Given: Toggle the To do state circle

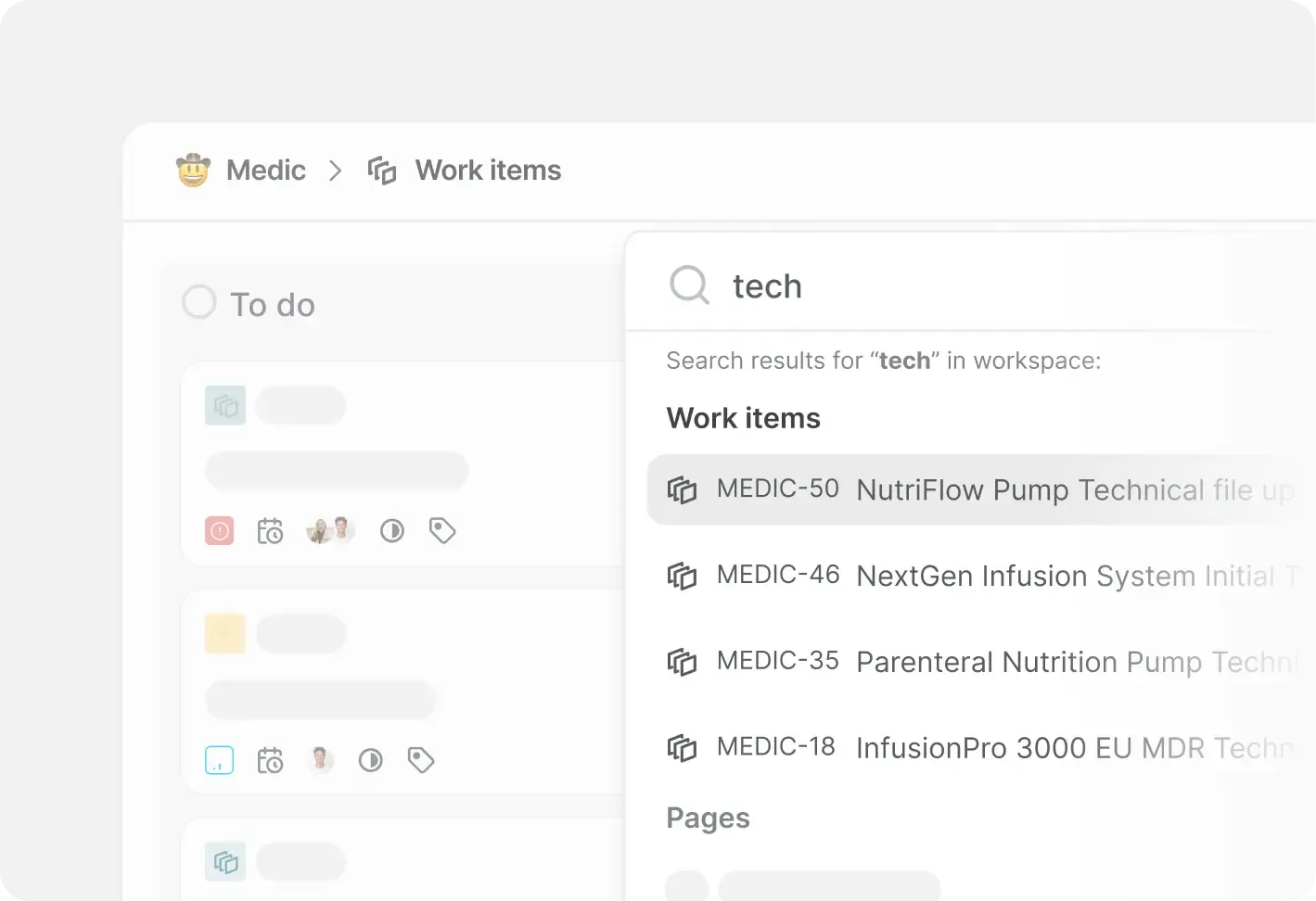Looking at the screenshot, I should pos(199,303).
